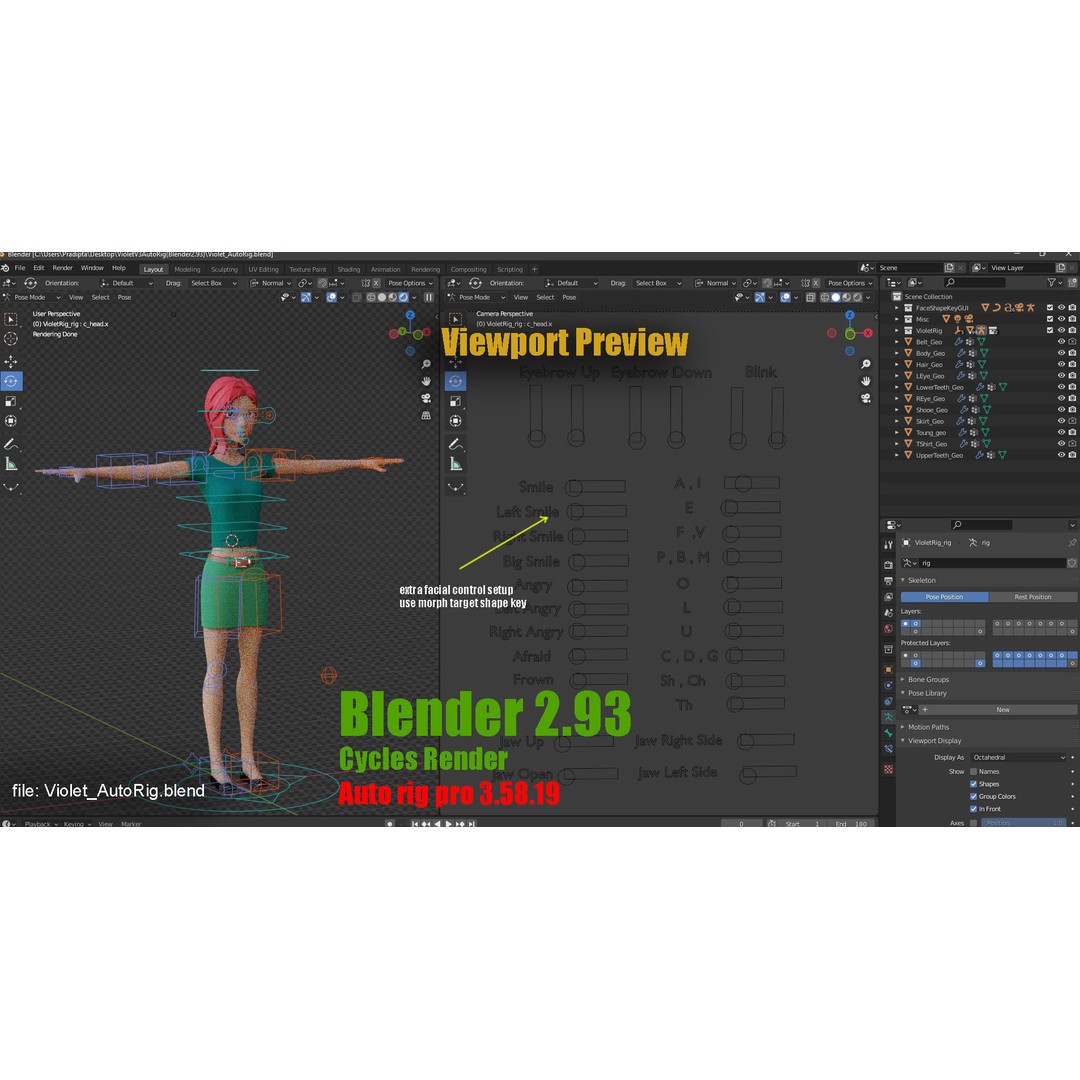This screenshot has width=1080, height=1080.
Task: Click the Z axis on left viewport gizmo
Action: (x=410, y=315)
